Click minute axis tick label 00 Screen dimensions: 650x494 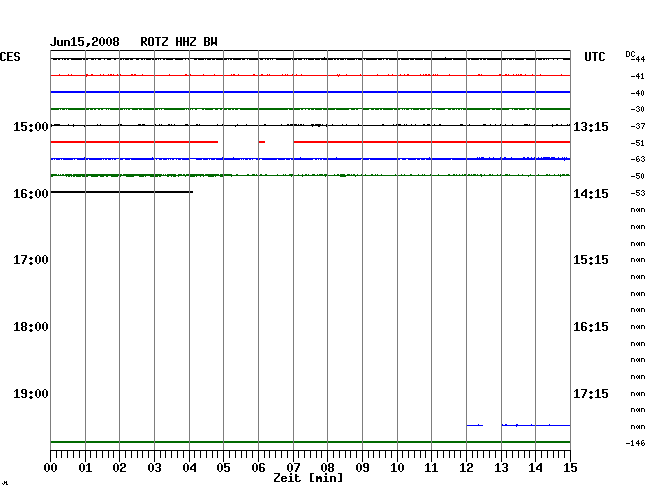51,468
